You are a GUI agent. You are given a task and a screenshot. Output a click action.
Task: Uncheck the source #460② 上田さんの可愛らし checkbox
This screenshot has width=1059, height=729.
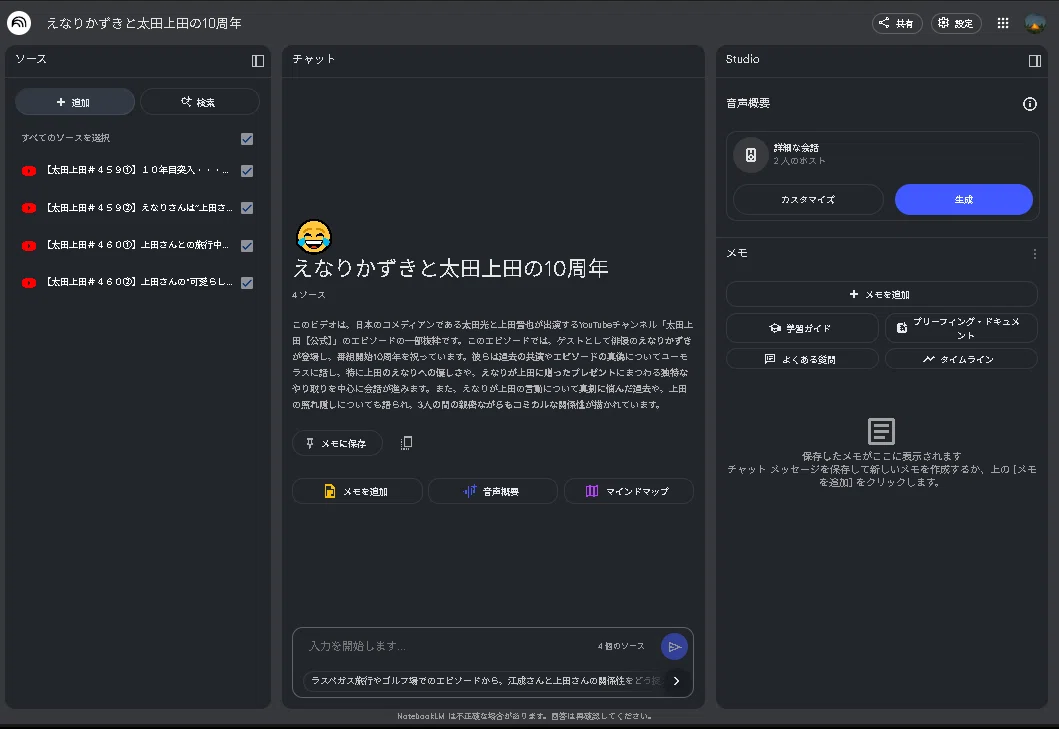click(x=247, y=282)
